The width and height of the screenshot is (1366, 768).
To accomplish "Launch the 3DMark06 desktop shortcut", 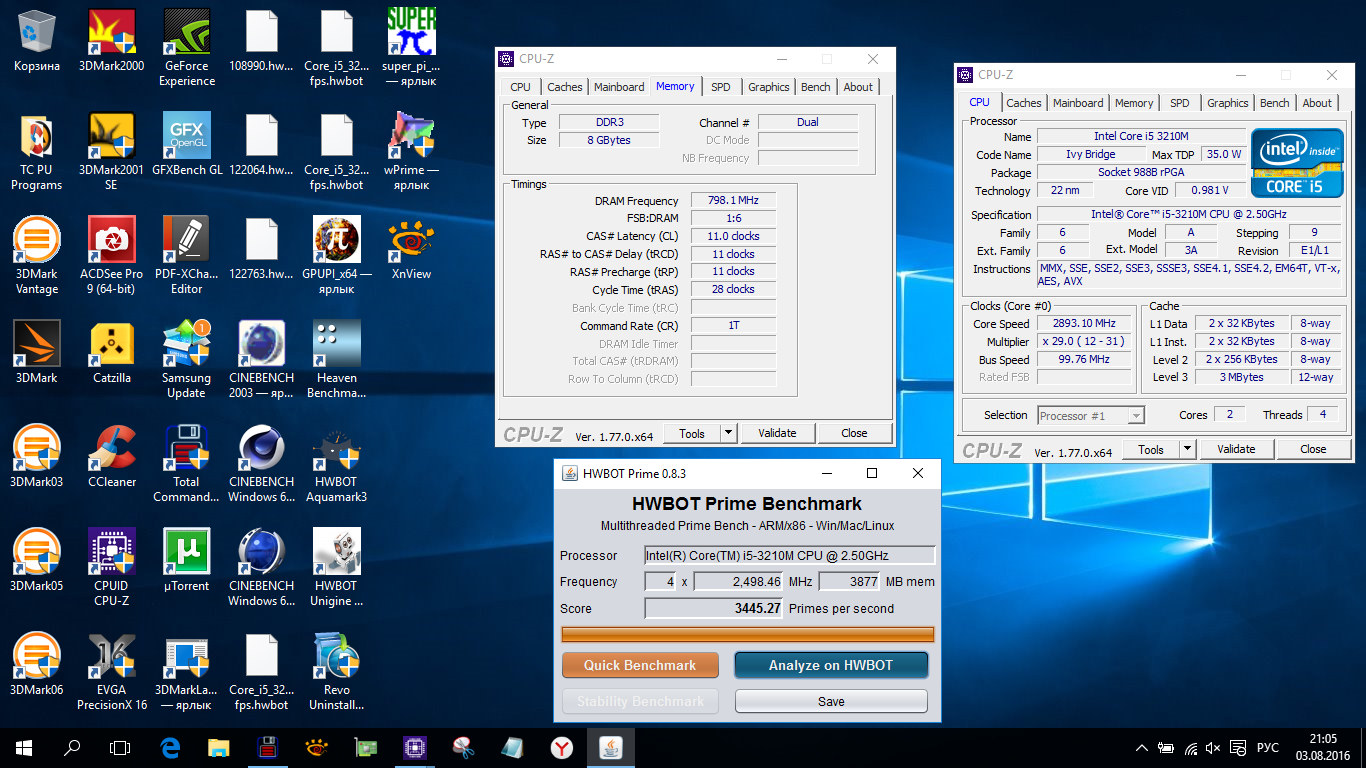I will click(37, 664).
